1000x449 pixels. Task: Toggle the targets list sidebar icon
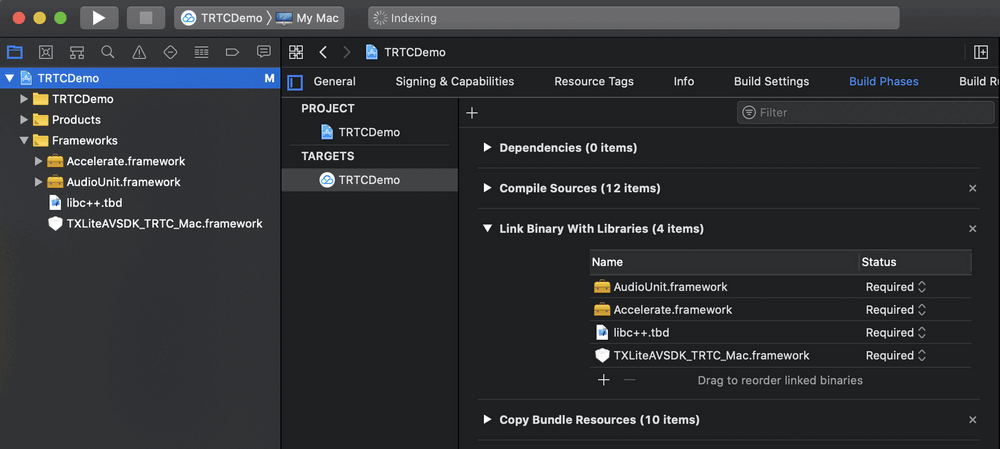tap(295, 82)
